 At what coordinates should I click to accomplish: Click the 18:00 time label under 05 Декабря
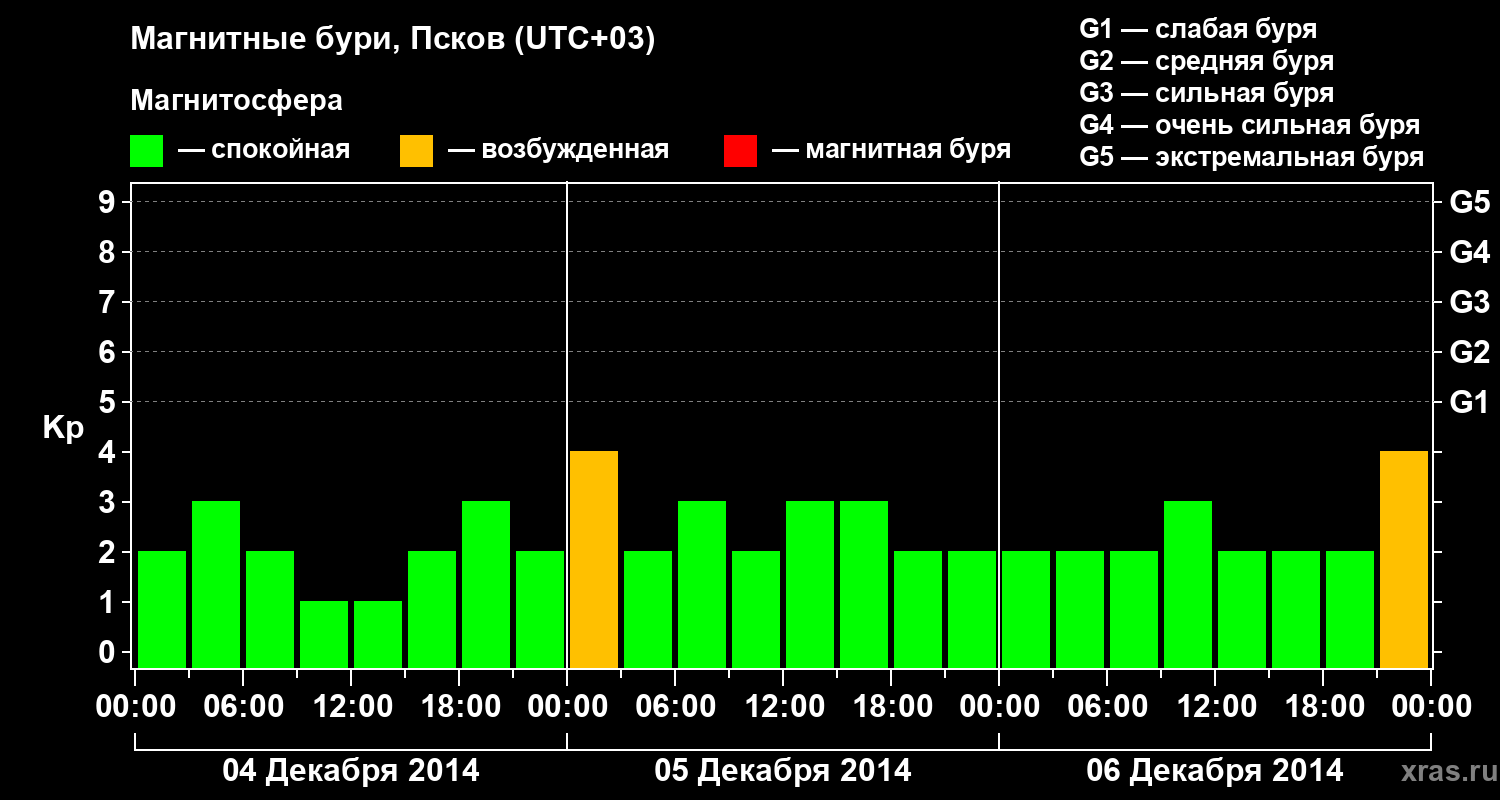pyautogui.click(x=891, y=707)
